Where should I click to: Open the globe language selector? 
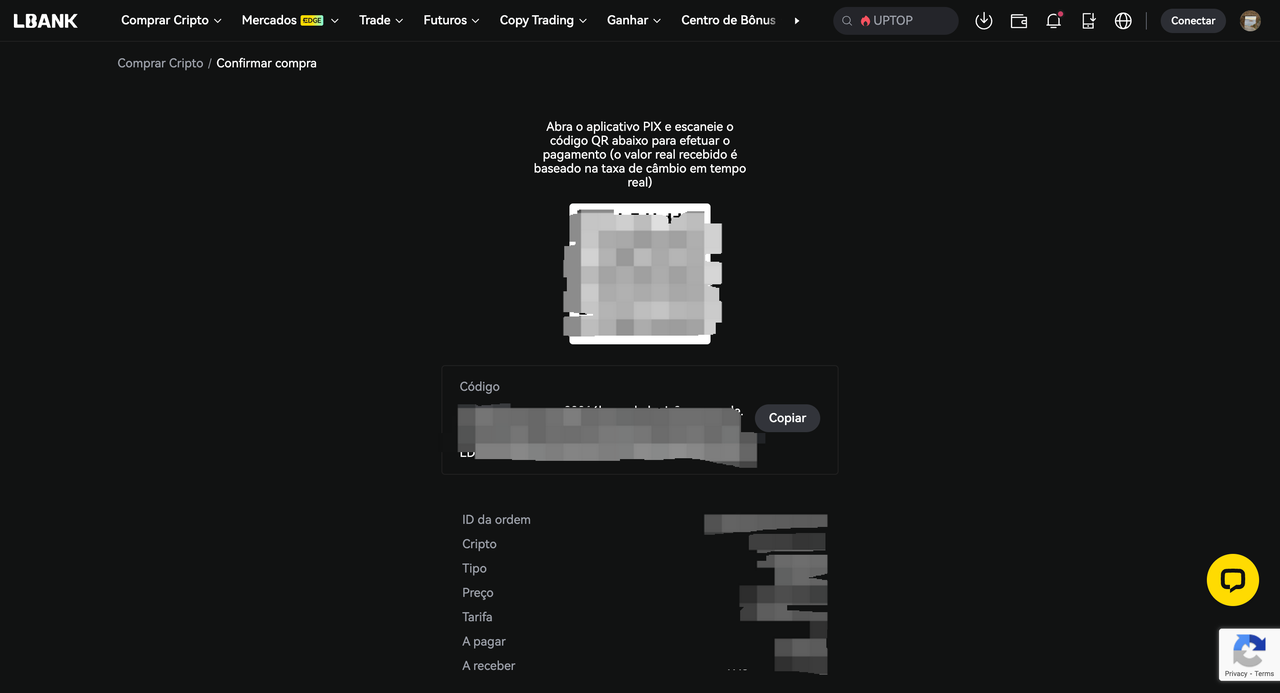pos(1123,21)
